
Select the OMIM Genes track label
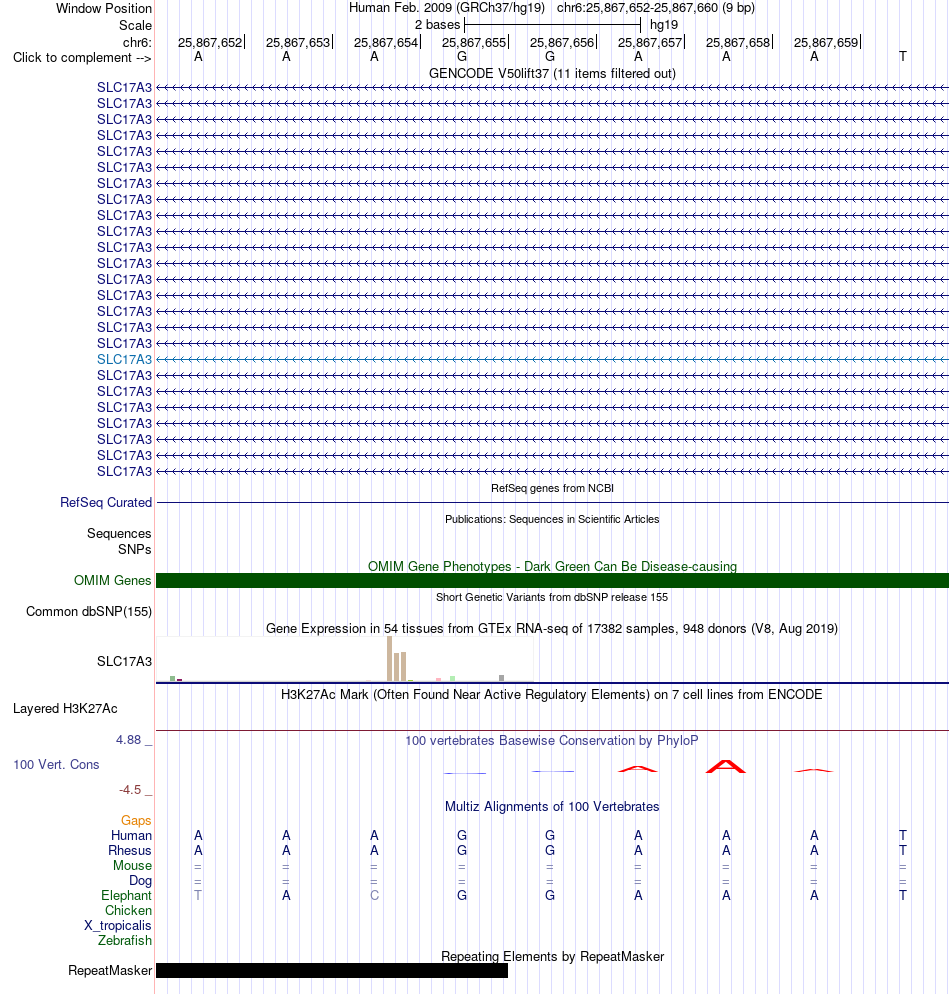click(112, 581)
